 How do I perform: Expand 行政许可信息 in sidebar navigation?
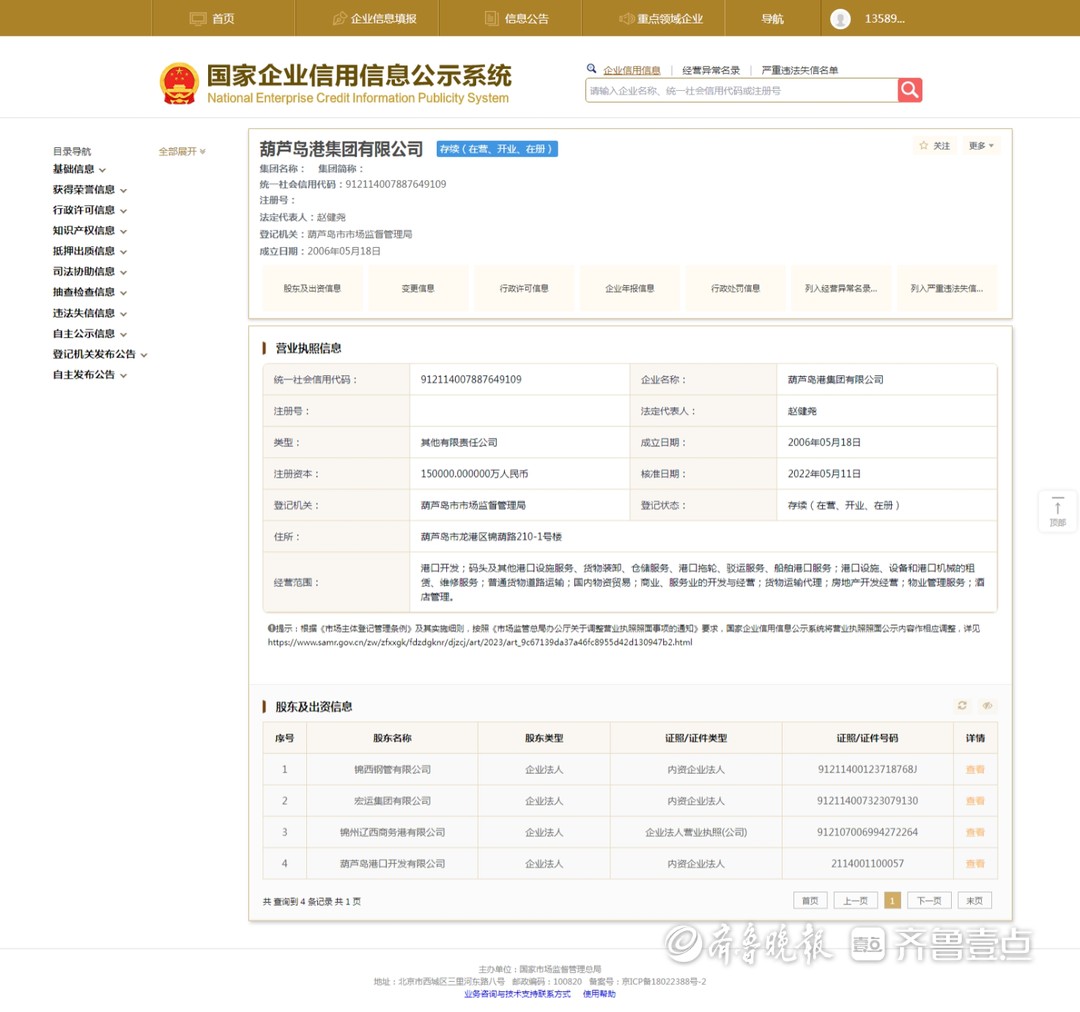click(90, 210)
